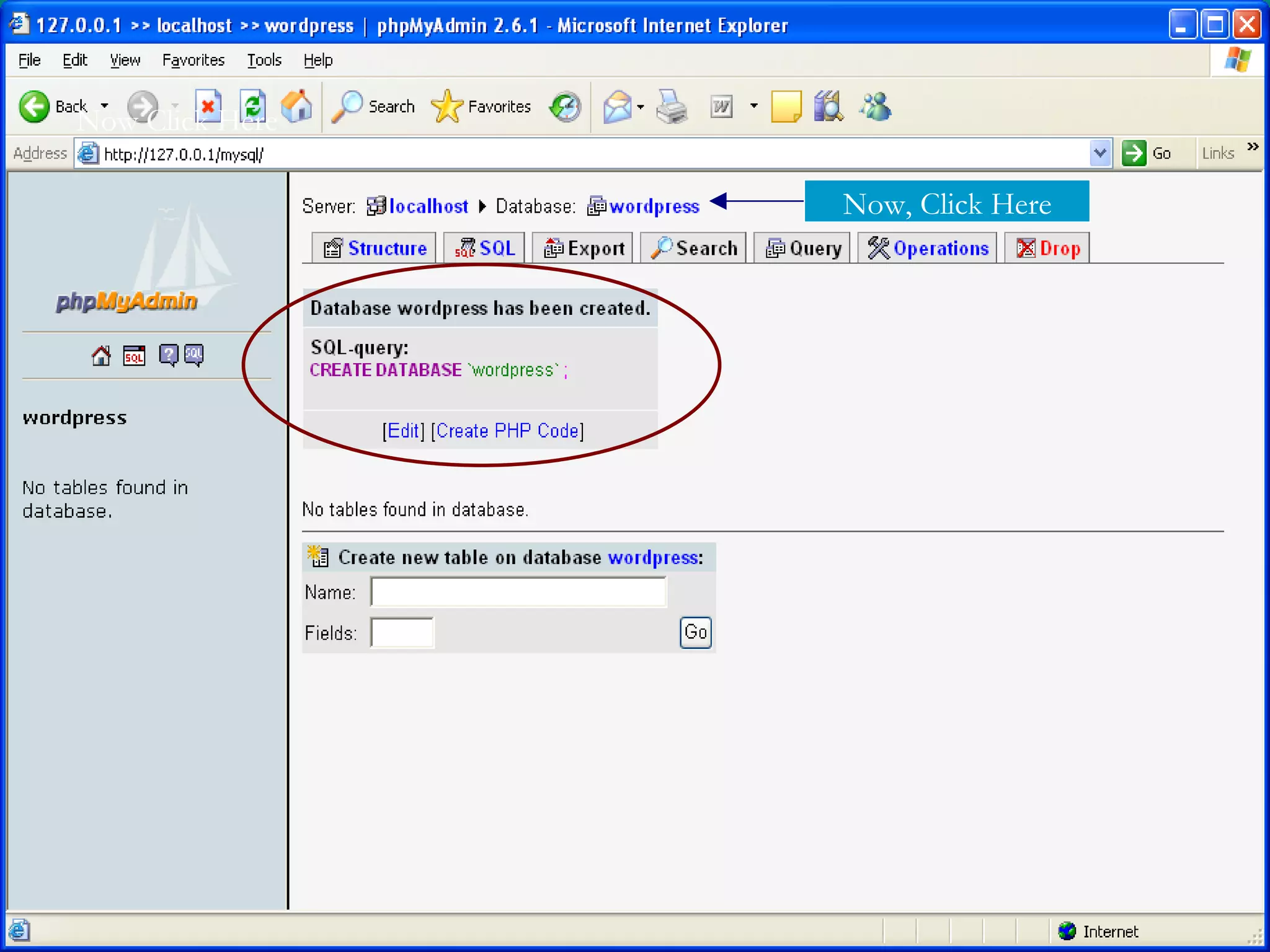Expand the address bar dropdown arrow

tap(1099, 153)
